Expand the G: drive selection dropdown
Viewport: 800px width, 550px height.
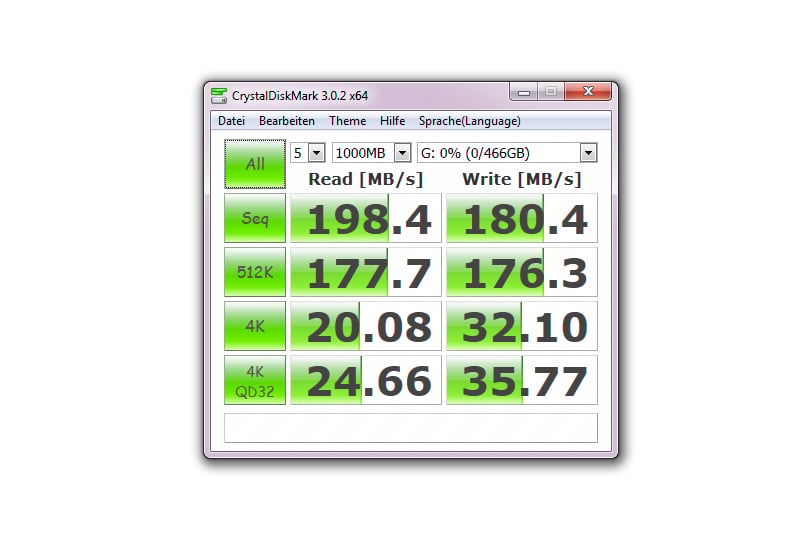(588, 153)
